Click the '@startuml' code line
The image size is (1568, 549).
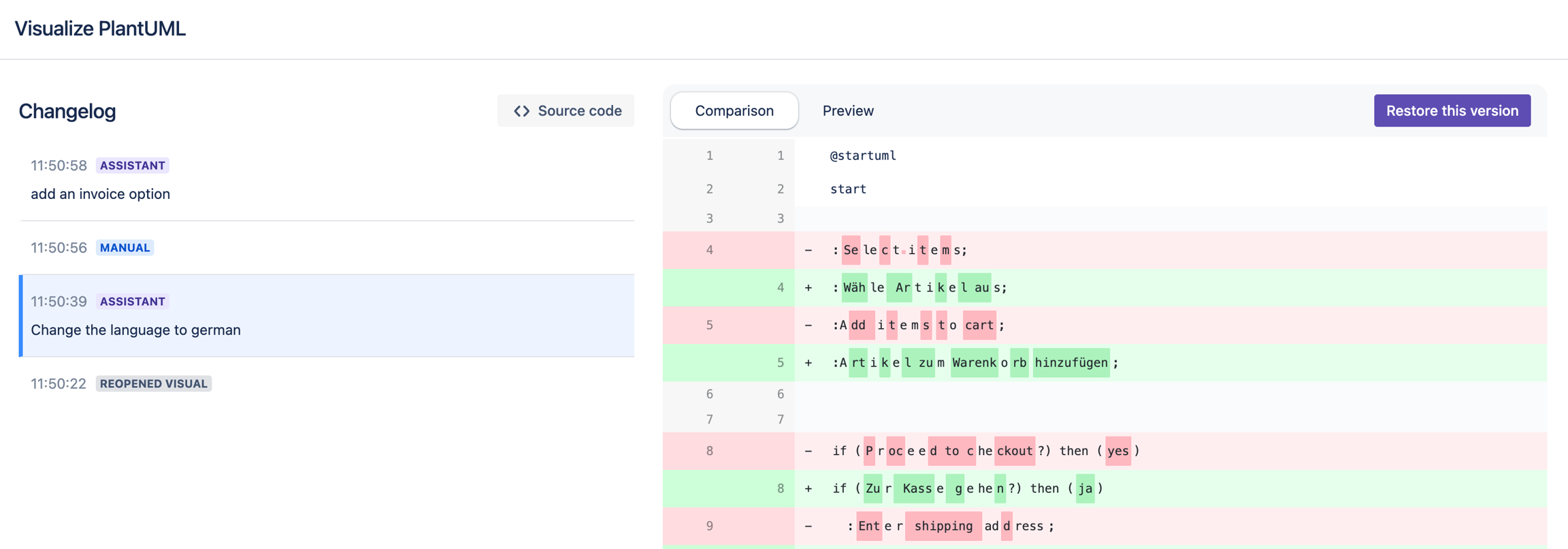point(862,156)
